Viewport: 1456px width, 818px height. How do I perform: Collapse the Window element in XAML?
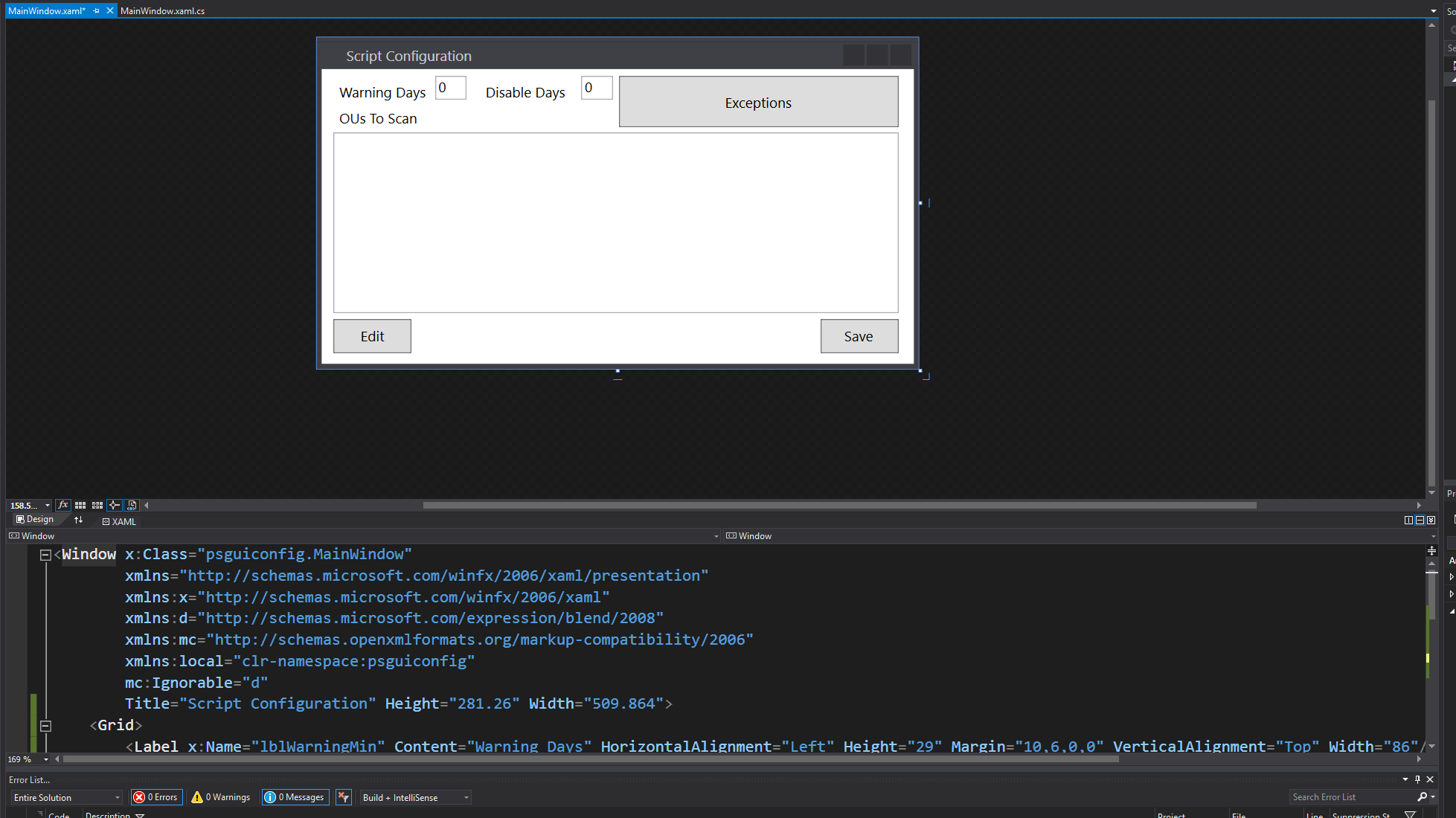(45, 555)
